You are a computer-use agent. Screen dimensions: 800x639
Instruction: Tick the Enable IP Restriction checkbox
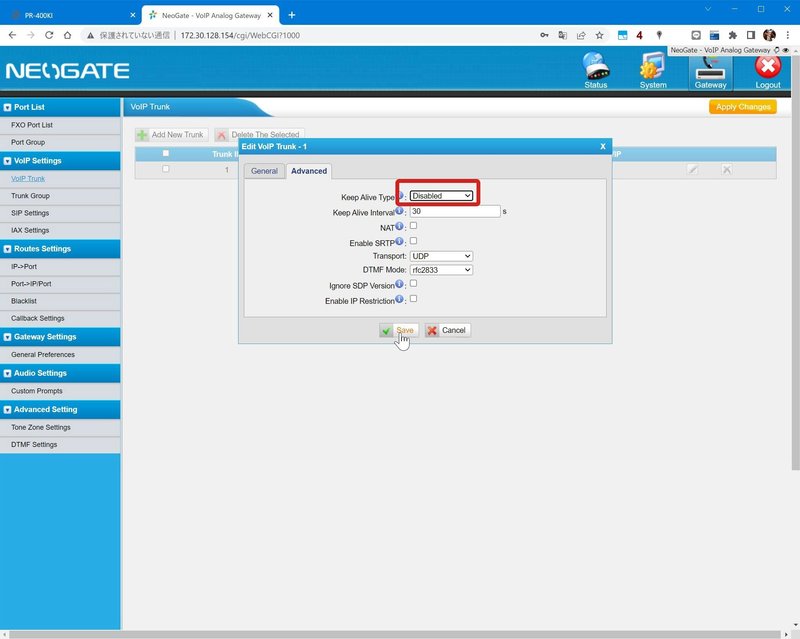413,299
